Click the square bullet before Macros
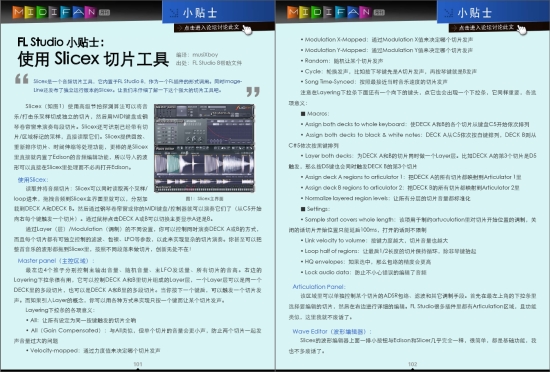 303,114
